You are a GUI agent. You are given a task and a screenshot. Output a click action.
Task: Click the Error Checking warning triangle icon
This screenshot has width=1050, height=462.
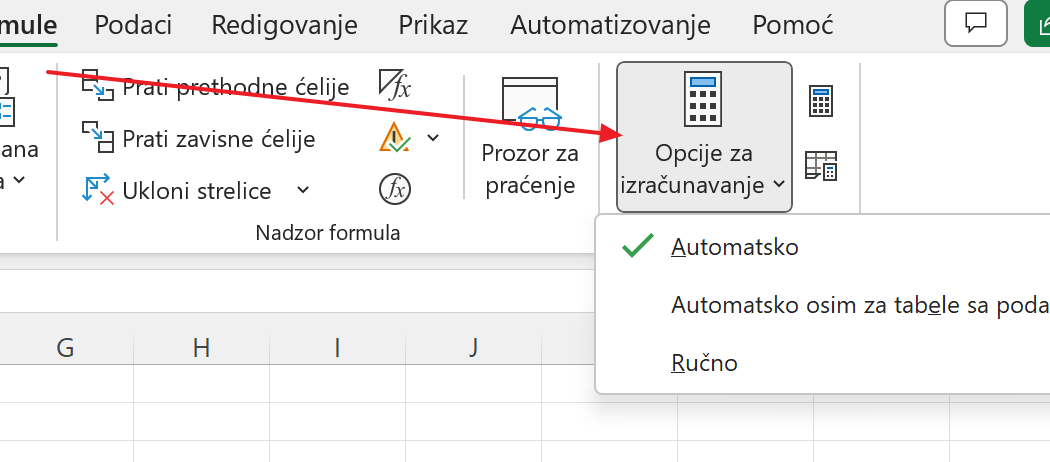395,138
